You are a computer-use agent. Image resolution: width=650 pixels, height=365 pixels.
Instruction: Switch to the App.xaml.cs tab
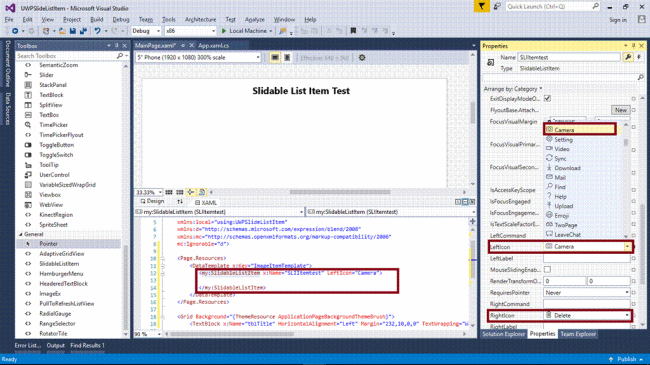click(x=213, y=46)
